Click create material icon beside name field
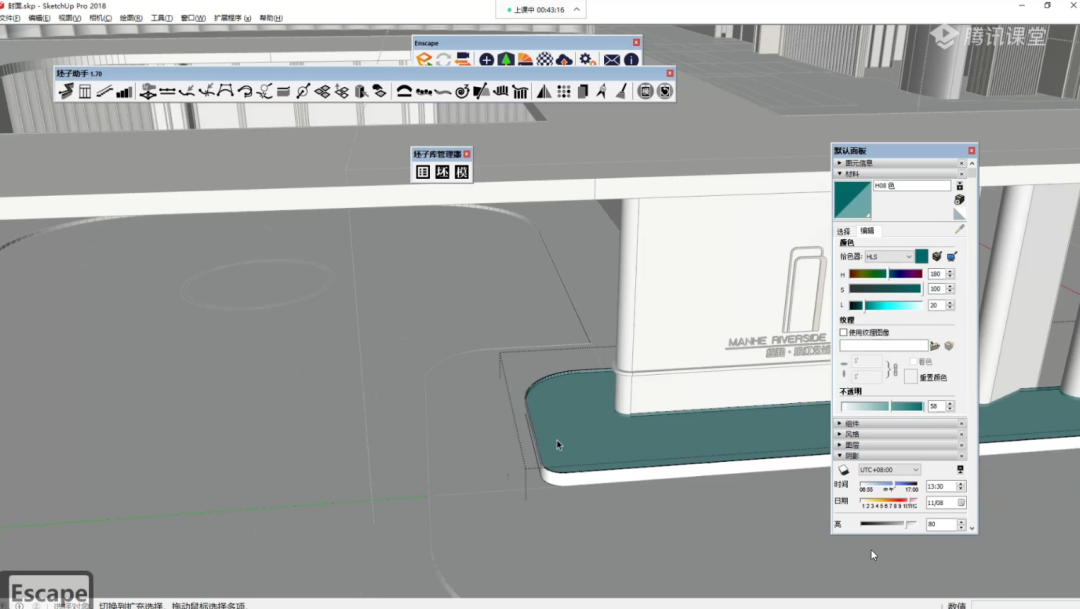The image size is (1080, 609). [x=959, y=200]
